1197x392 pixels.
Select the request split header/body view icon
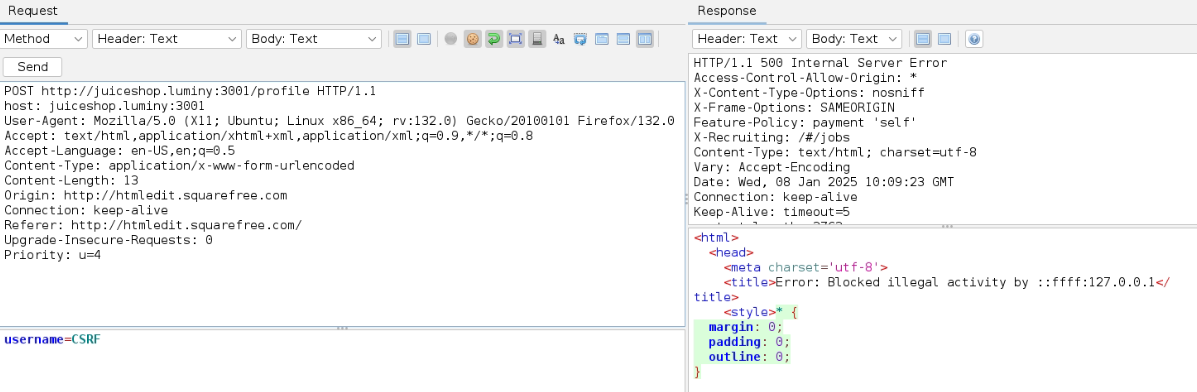[x=403, y=39]
